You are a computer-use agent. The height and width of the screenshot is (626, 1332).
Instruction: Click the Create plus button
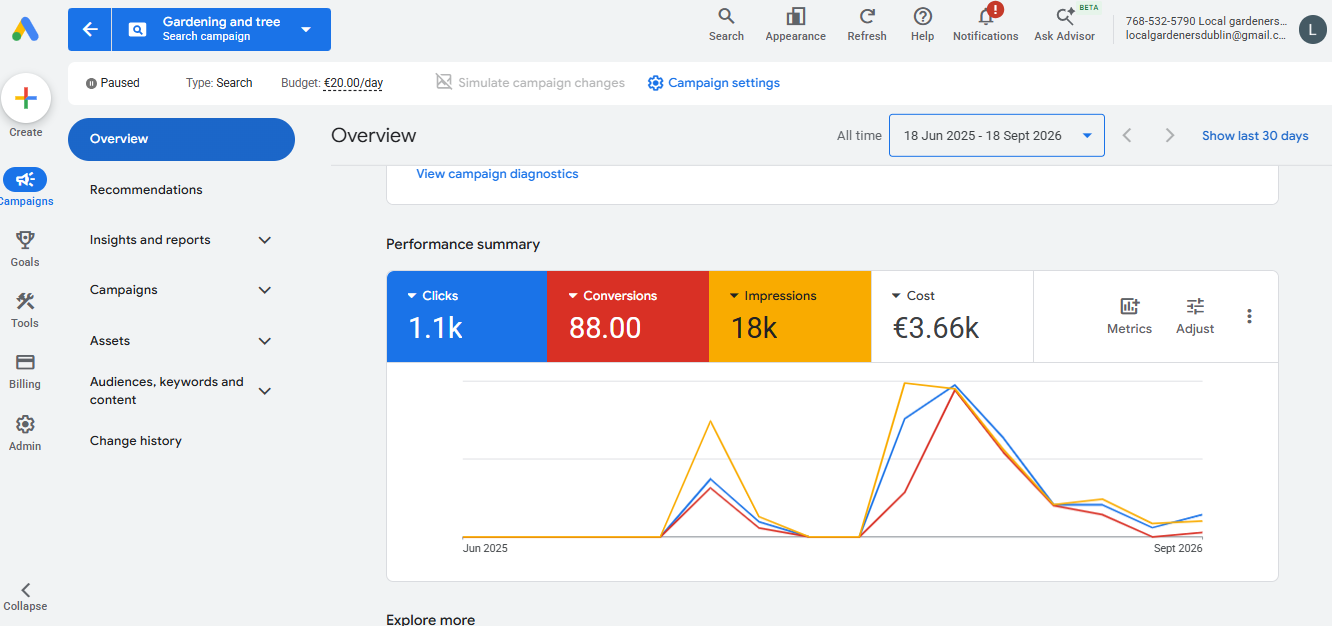click(x=26, y=98)
